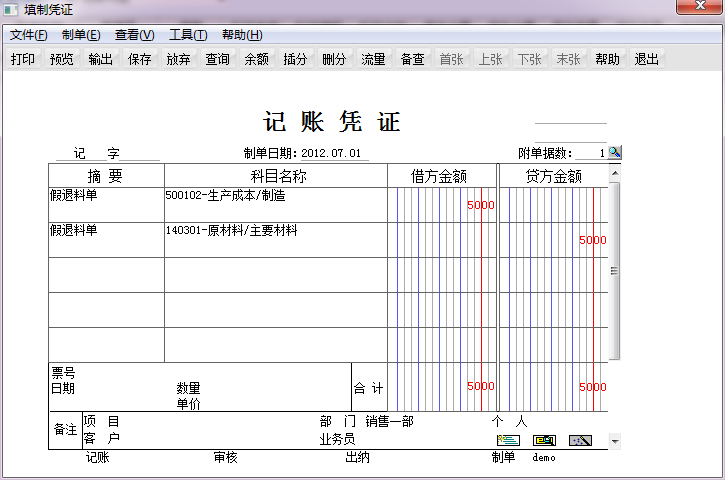Click 流量 in the toolbar
Image resolution: width=725 pixels, height=480 pixels.
pos(373,59)
